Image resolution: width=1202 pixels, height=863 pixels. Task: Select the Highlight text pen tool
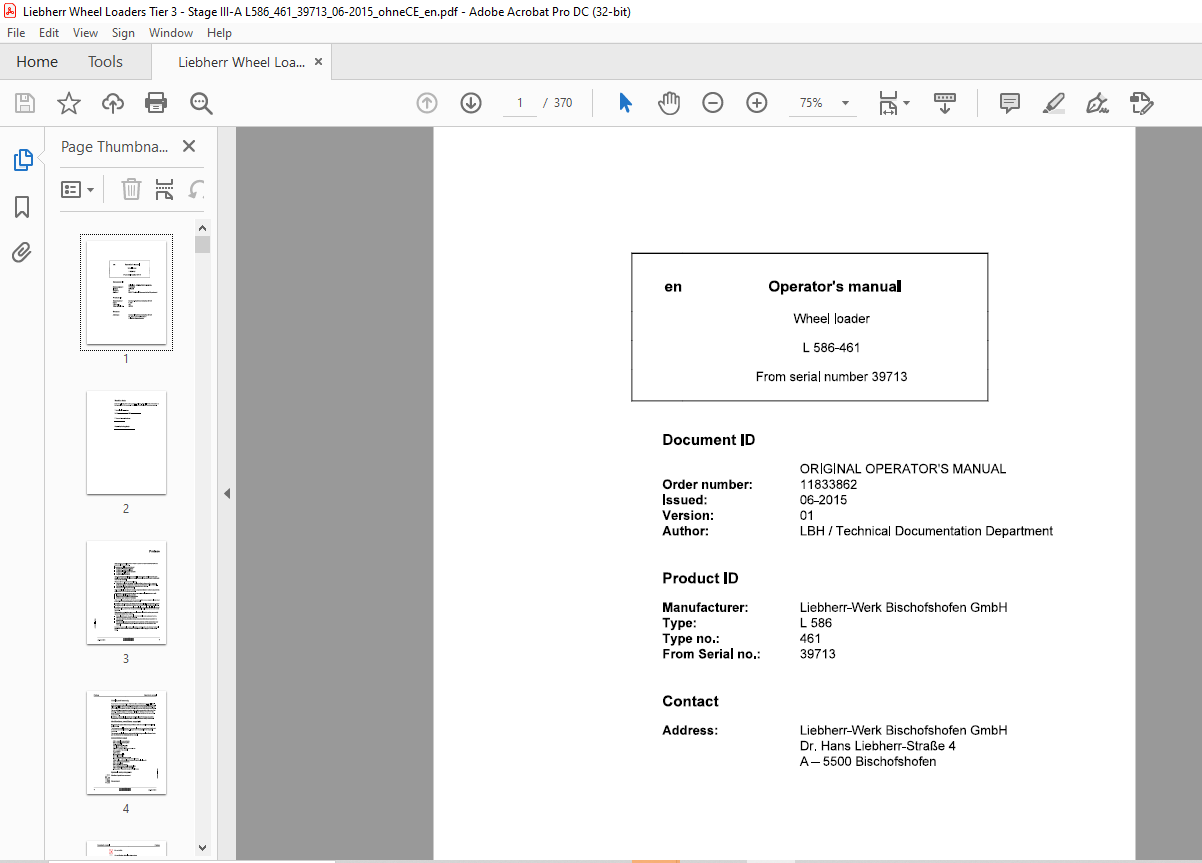coord(1053,103)
